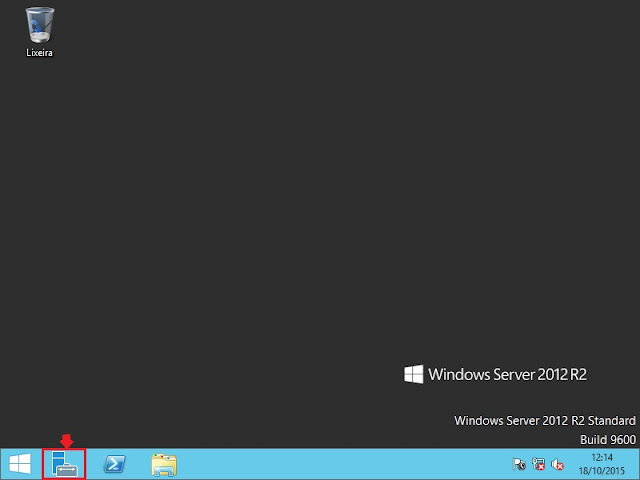This screenshot has height=480, width=640.
Task: Open the Lixeira recycle bin icon
Action: tap(40, 32)
